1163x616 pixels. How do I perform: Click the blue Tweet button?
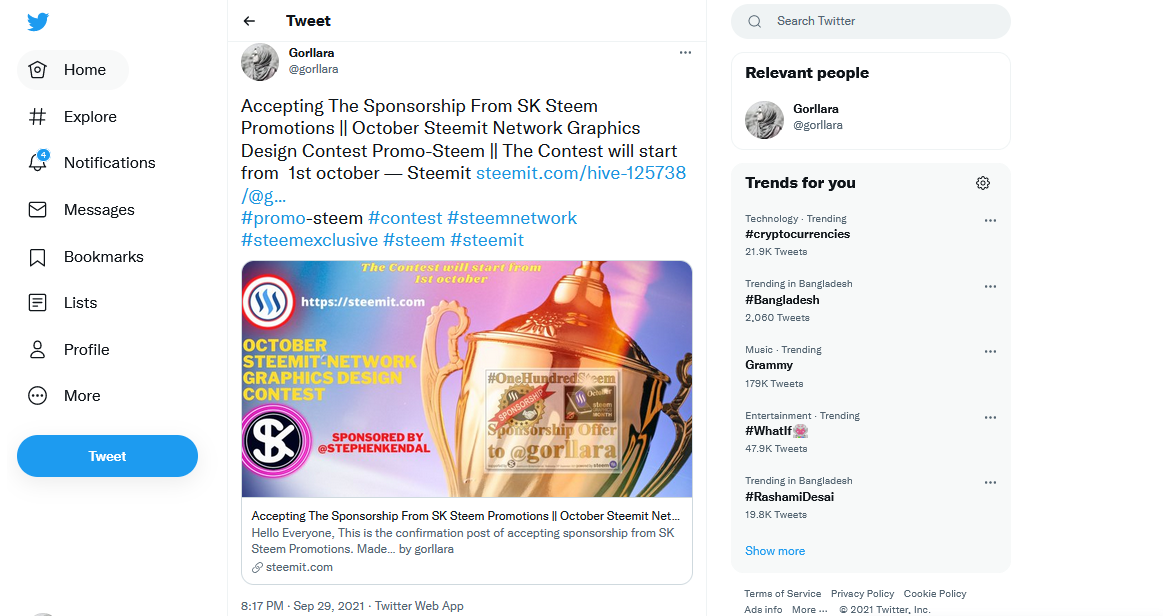tap(108, 456)
